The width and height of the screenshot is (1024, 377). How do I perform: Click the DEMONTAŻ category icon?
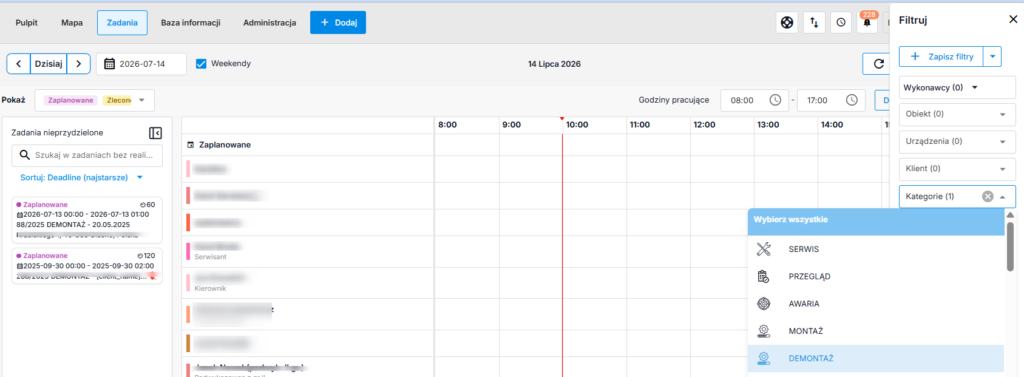763,359
